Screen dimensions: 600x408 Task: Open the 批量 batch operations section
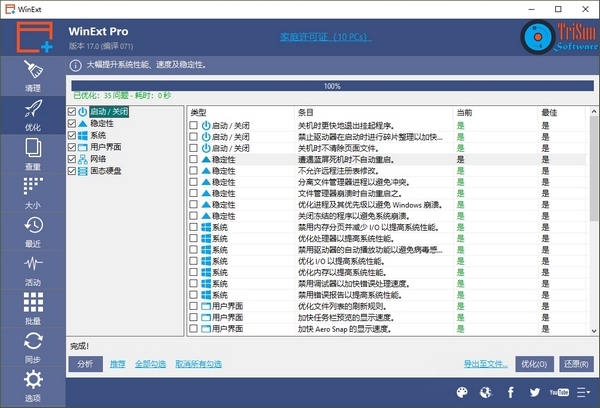click(x=33, y=309)
